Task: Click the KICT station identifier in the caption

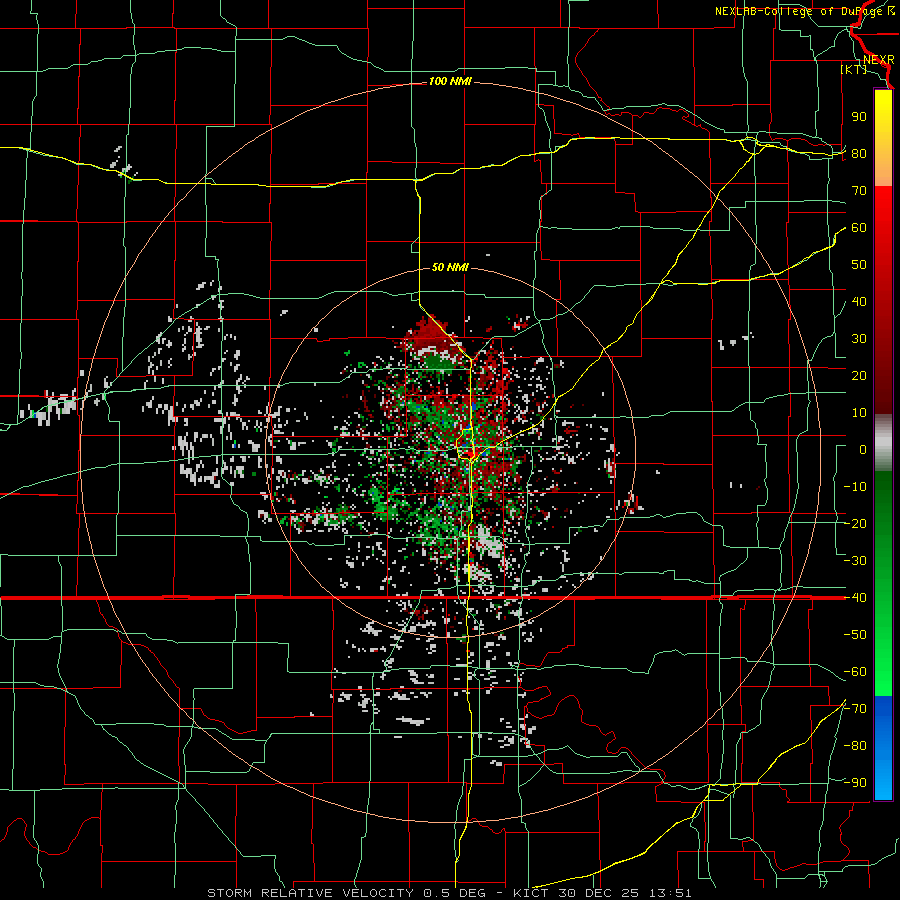Action: pyautogui.click(x=533, y=893)
